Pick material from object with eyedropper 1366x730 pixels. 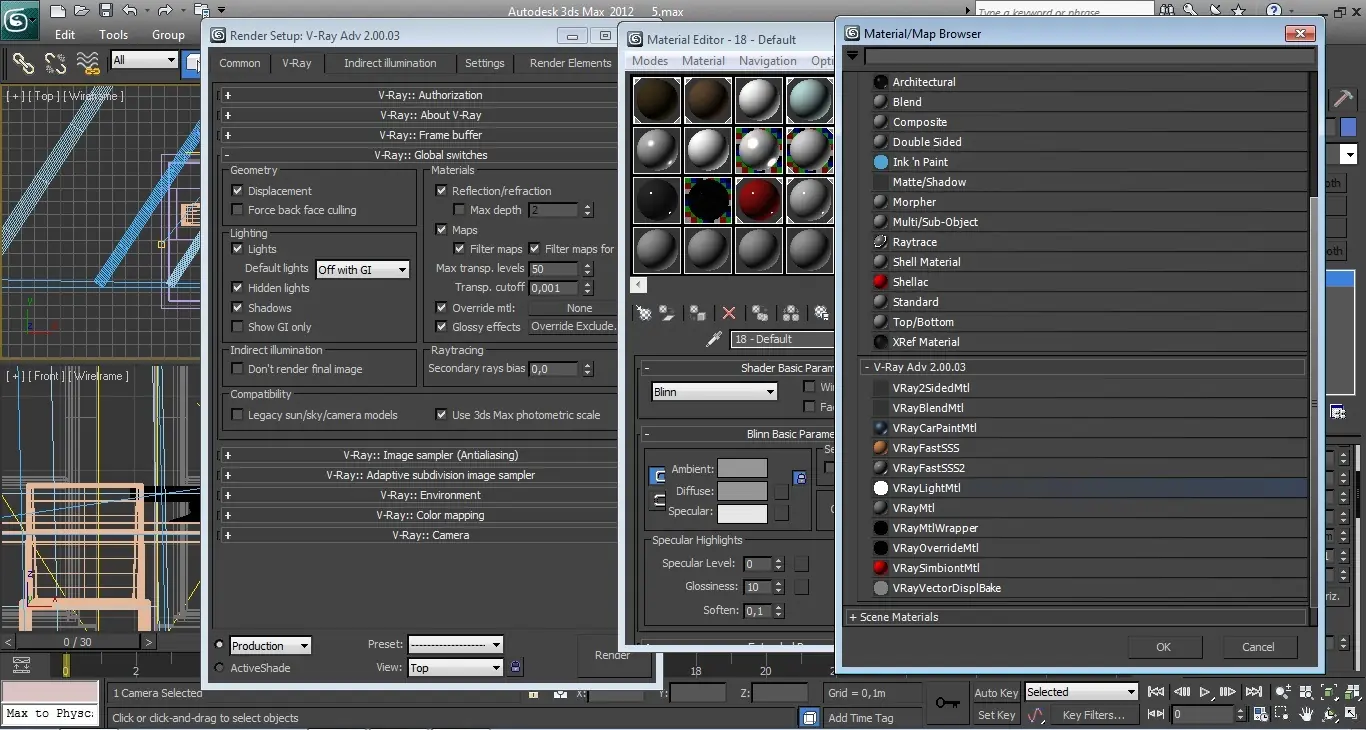(714, 339)
